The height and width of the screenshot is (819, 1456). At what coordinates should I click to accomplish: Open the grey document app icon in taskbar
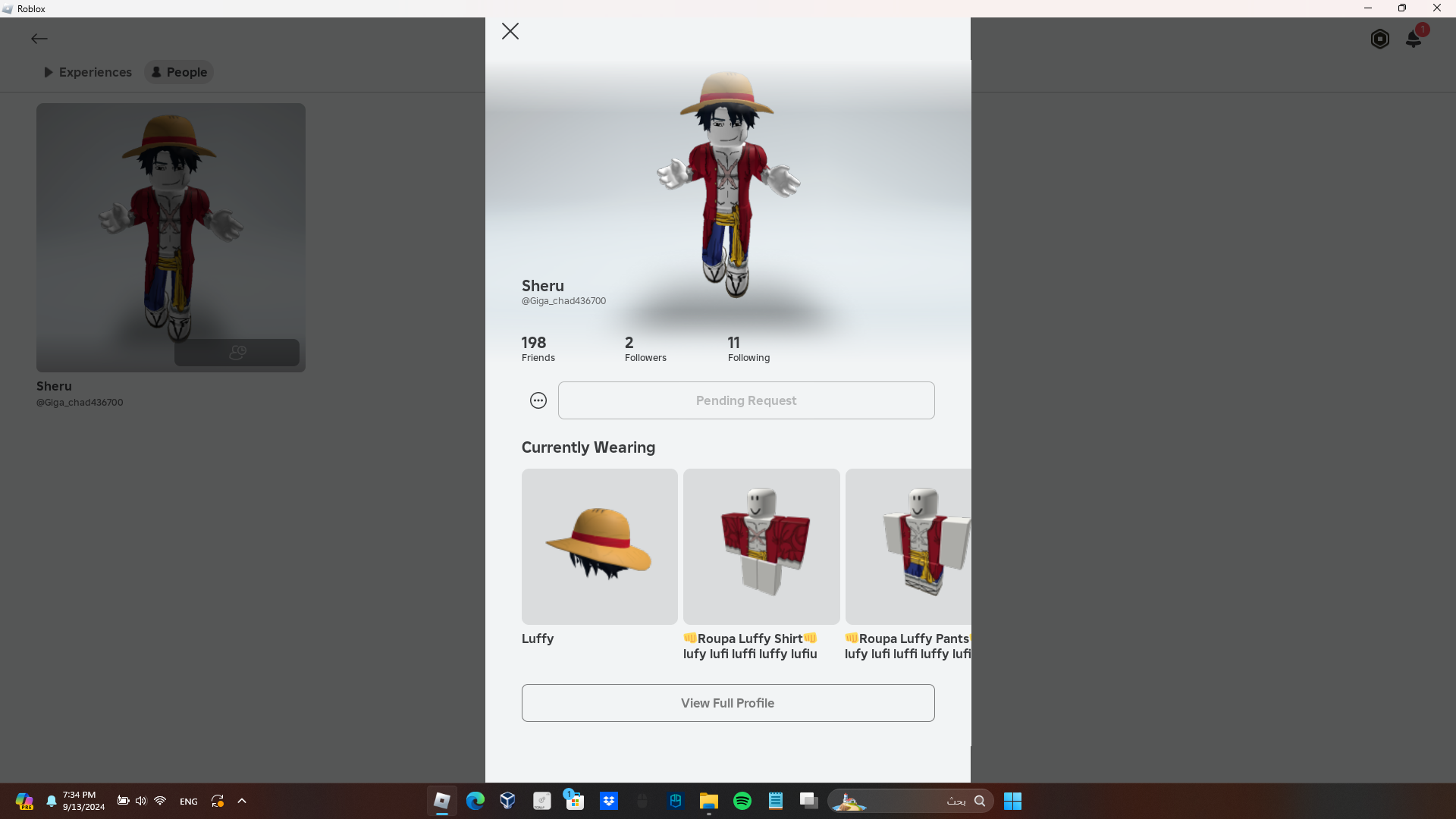(541, 801)
